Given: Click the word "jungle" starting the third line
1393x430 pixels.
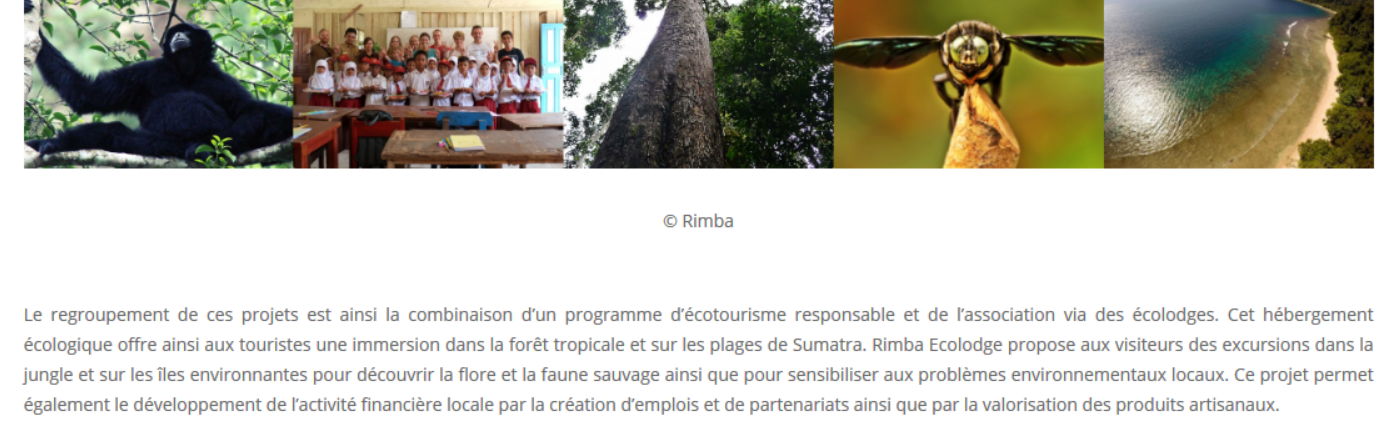Looking at the screenshot, I should point(47,376).
